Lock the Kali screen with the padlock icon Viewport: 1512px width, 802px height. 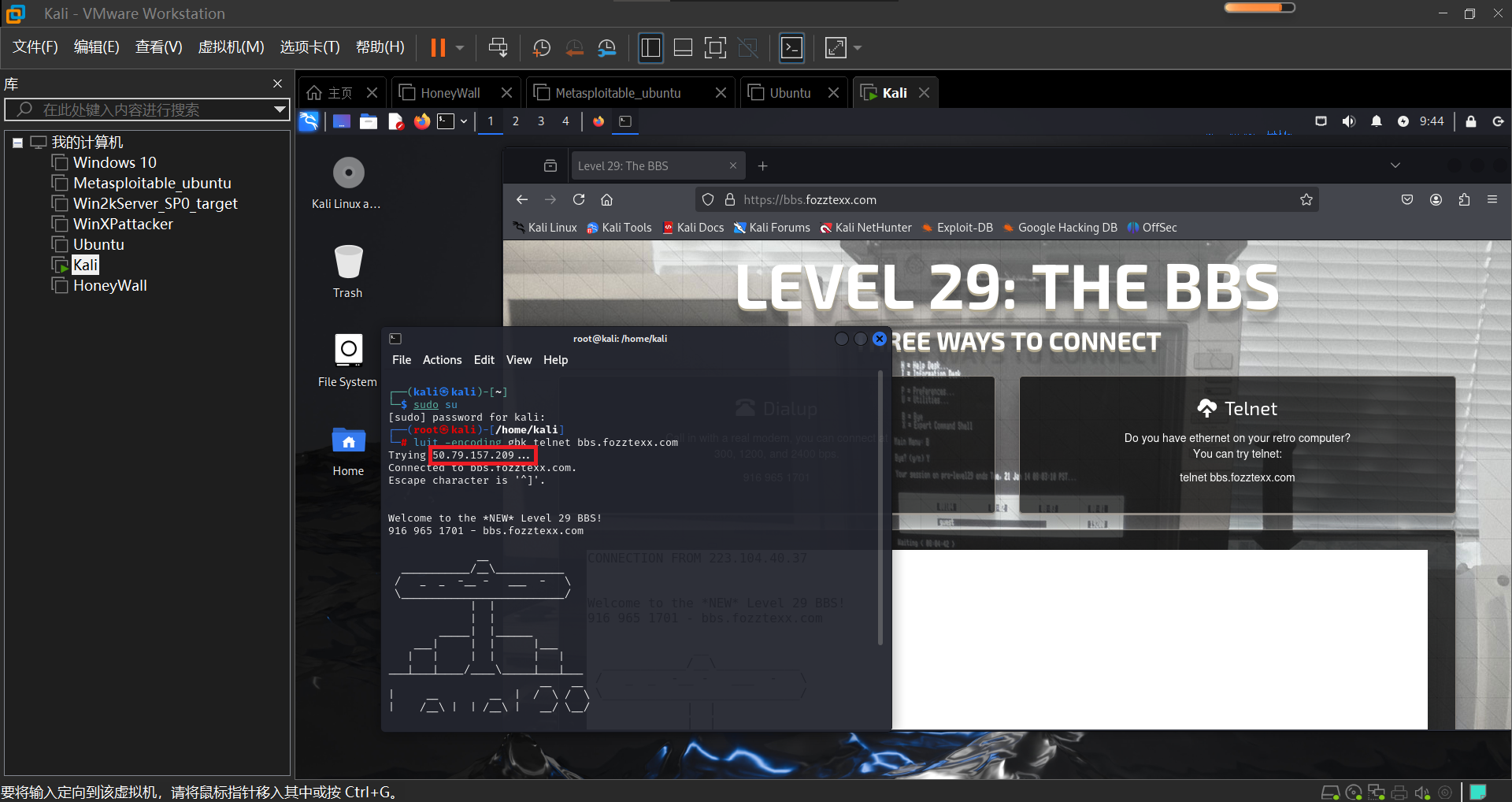click(1471, 121)
